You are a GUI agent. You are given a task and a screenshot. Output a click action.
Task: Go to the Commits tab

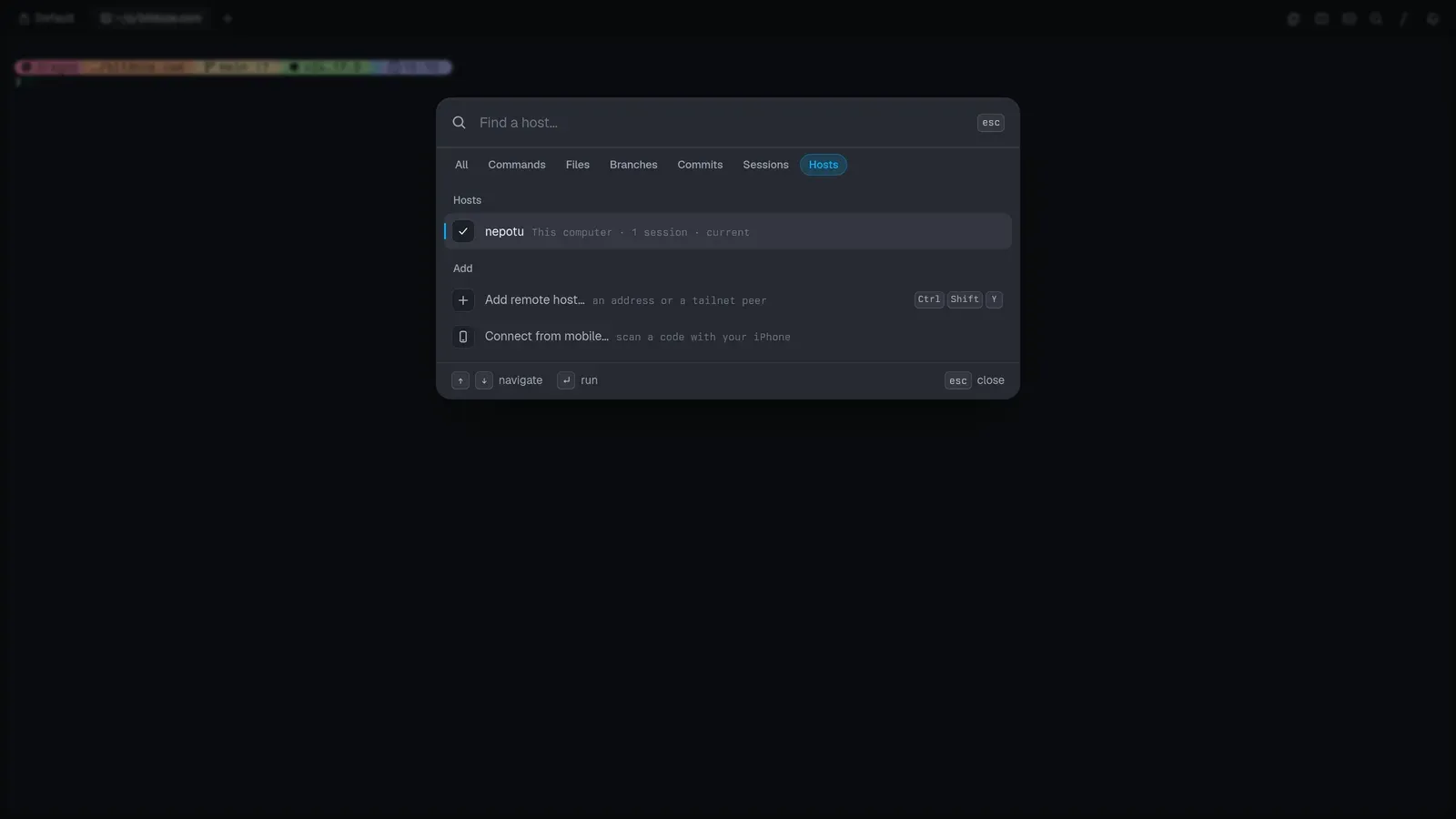click(700, 165)
